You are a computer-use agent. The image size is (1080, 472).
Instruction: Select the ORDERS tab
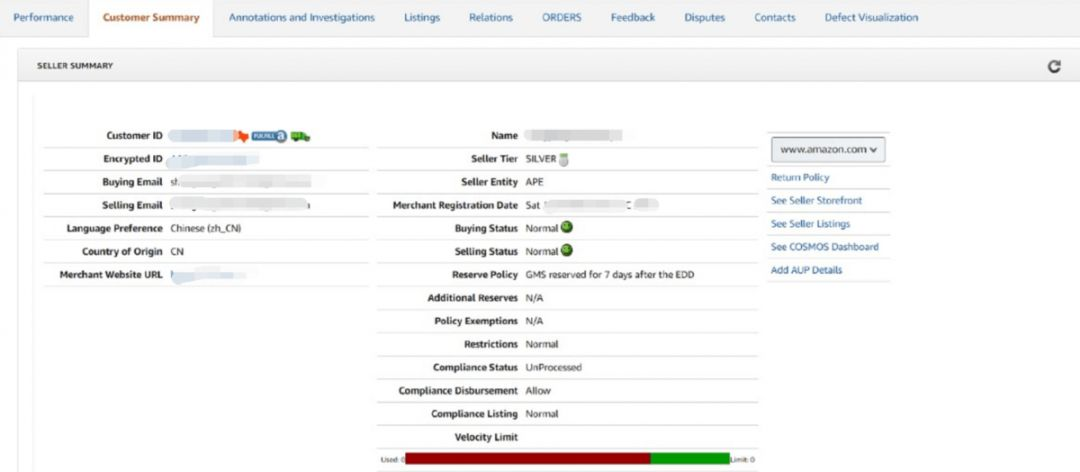(x=561, y=18)
